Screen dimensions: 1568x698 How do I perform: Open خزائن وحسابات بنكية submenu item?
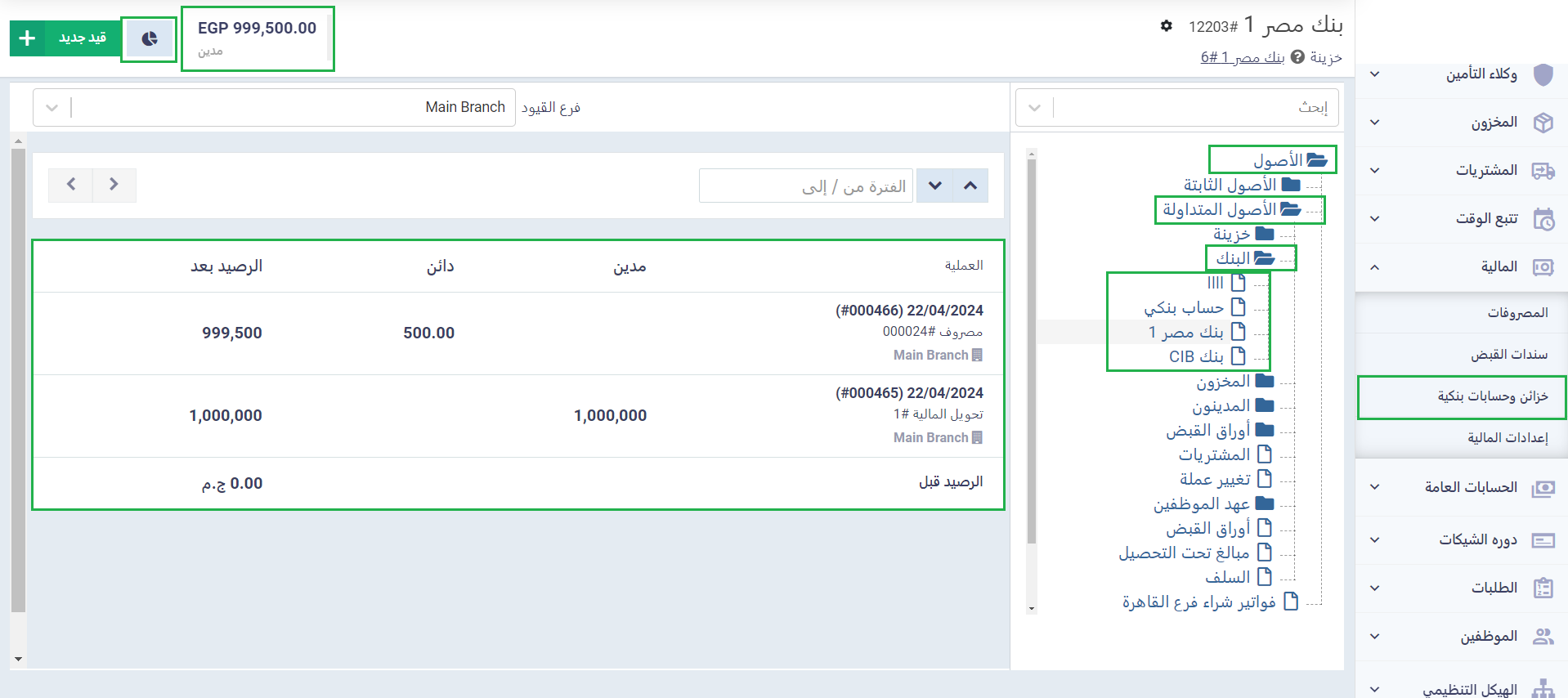pos(1461,397)
